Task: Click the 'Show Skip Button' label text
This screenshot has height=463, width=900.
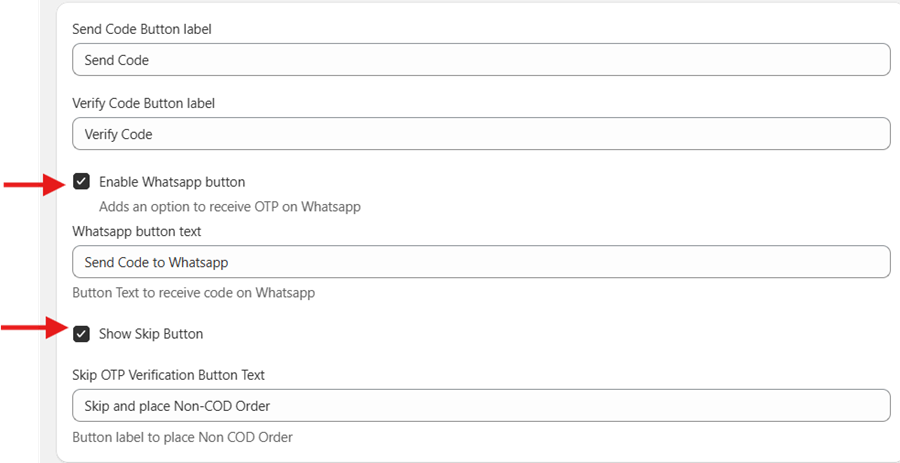Action: pyautogui.click(x=150, y=334)
